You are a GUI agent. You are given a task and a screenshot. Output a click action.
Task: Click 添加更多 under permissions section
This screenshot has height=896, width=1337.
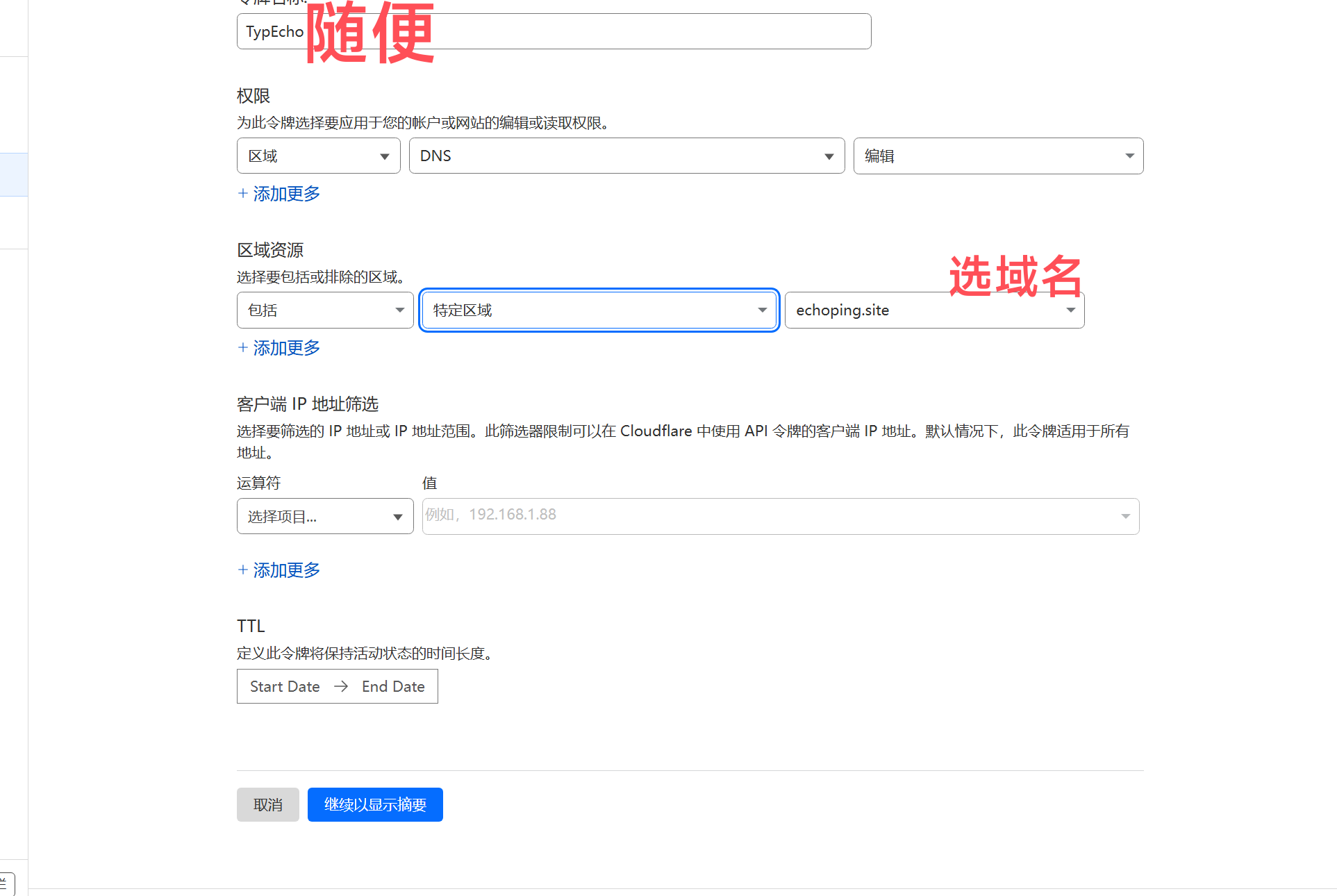(286, 194)
